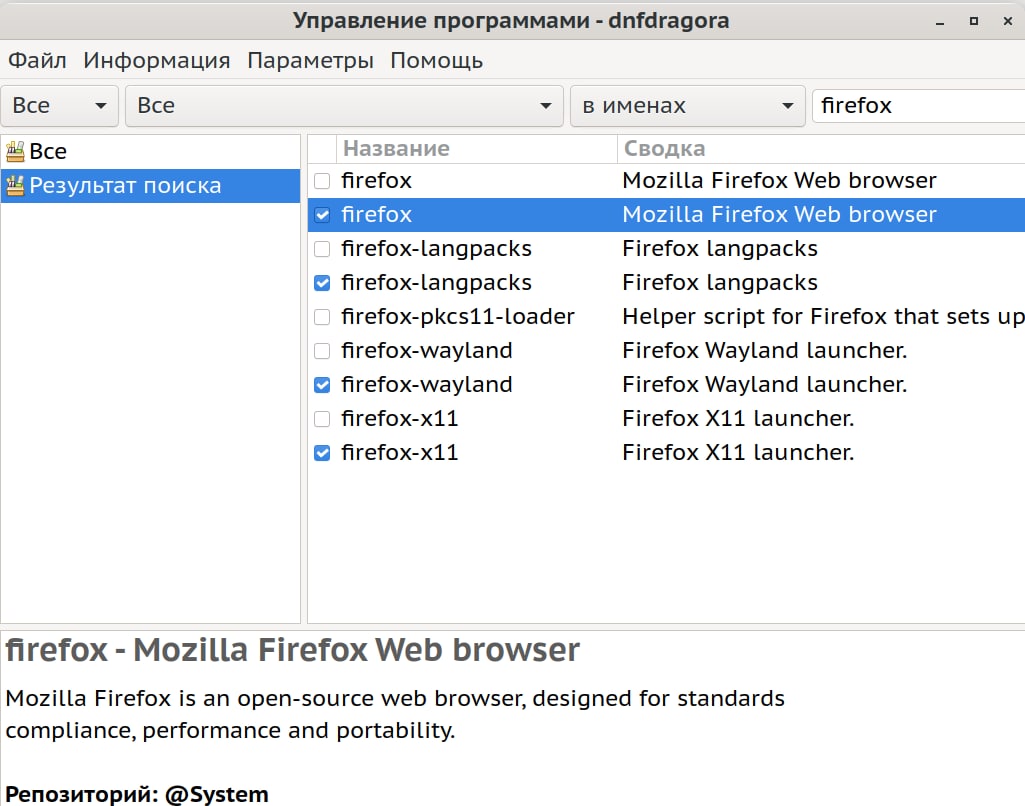Click the search field containing 'firefox'
The width and height of the screenshot is (1025, 806).
point(915,106)
